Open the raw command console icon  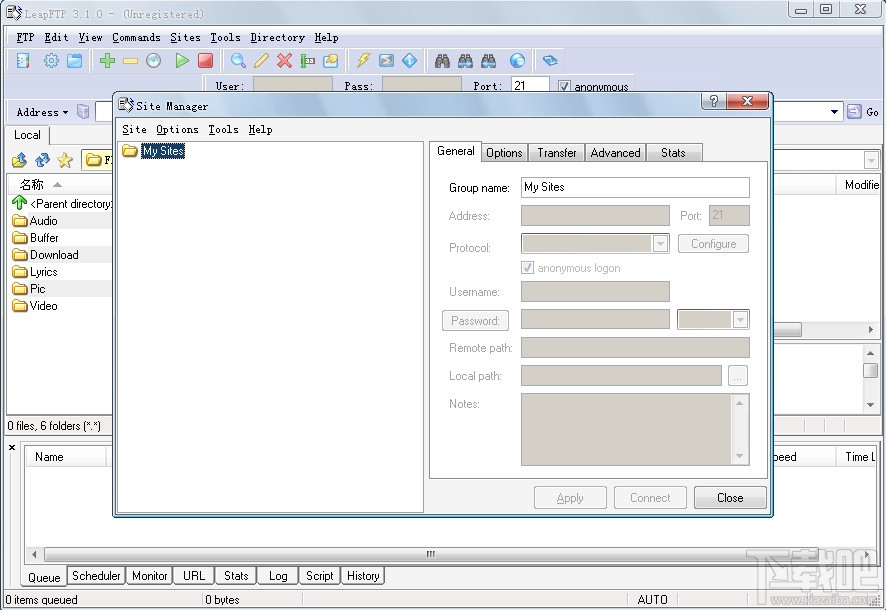click(386, 60)
